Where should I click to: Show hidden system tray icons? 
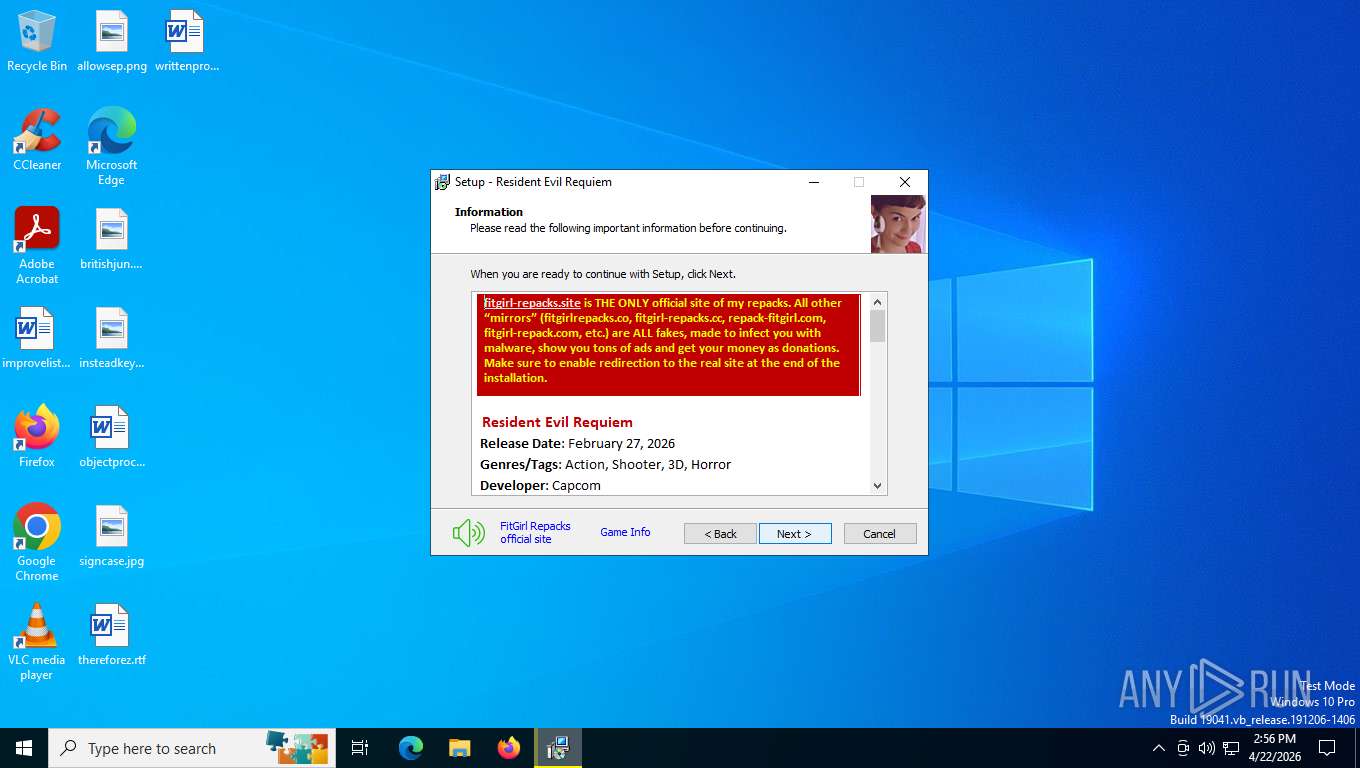click(1159, 748)
